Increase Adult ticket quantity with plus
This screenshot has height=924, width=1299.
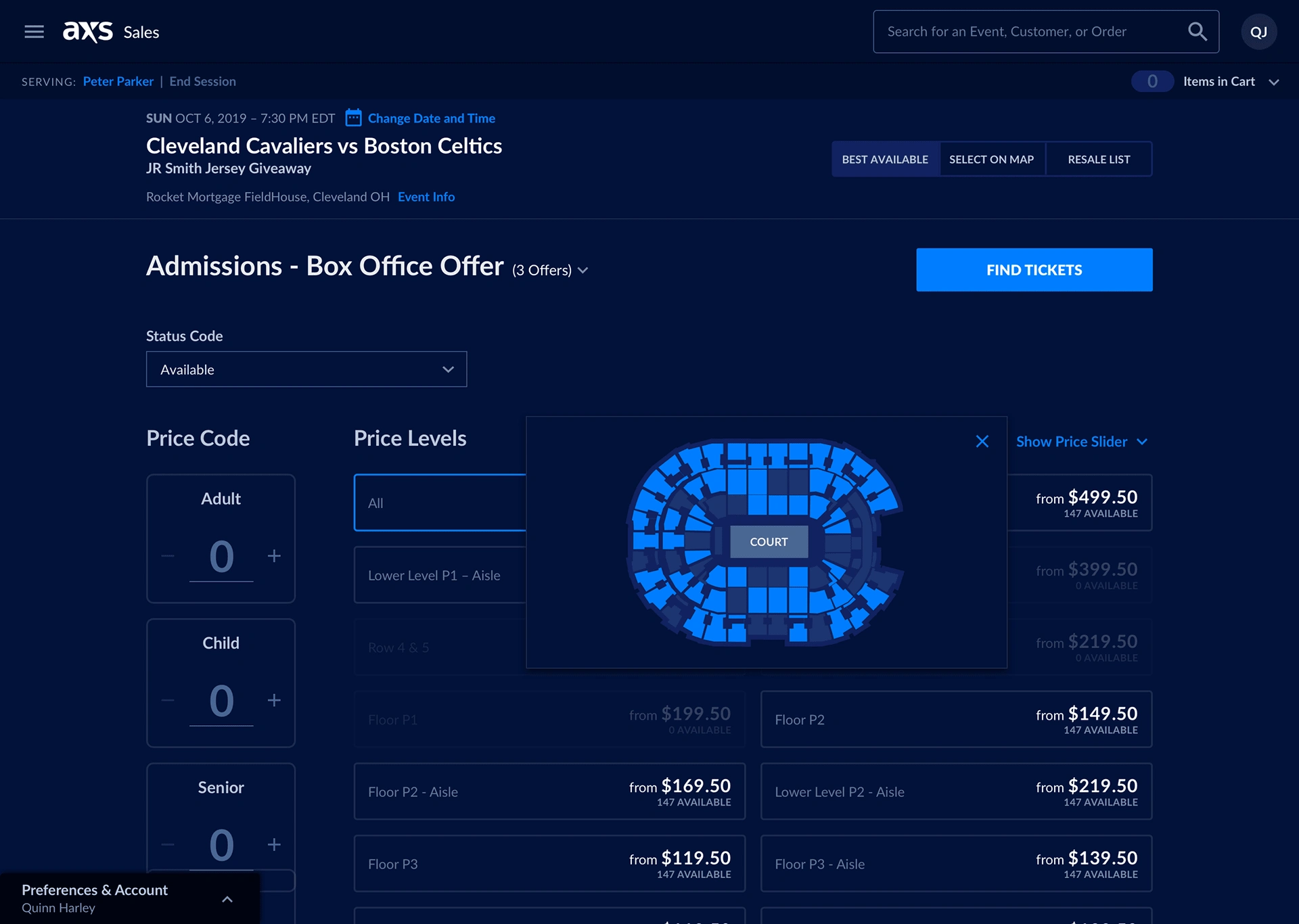pyautogui.click(x=274, y=556)
